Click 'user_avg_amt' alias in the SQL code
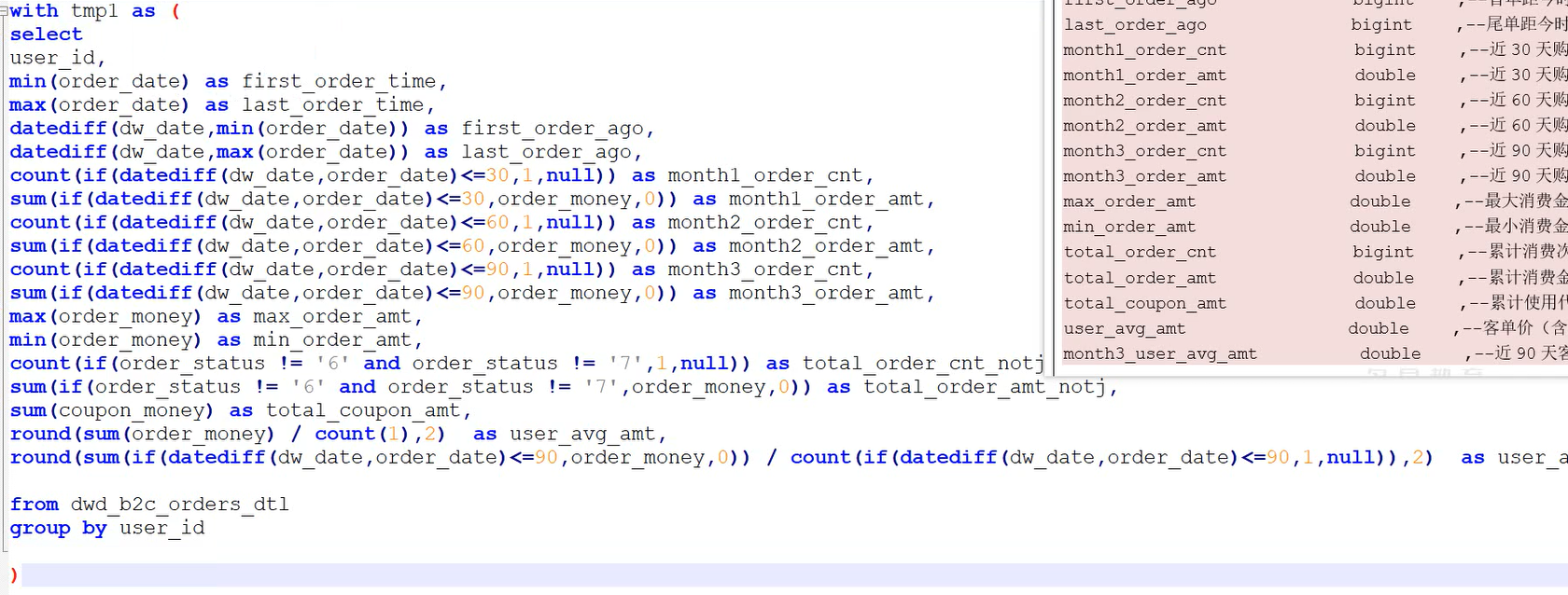Image resolution: width=1568 pixels, height=595 pixels. [582, 434]
